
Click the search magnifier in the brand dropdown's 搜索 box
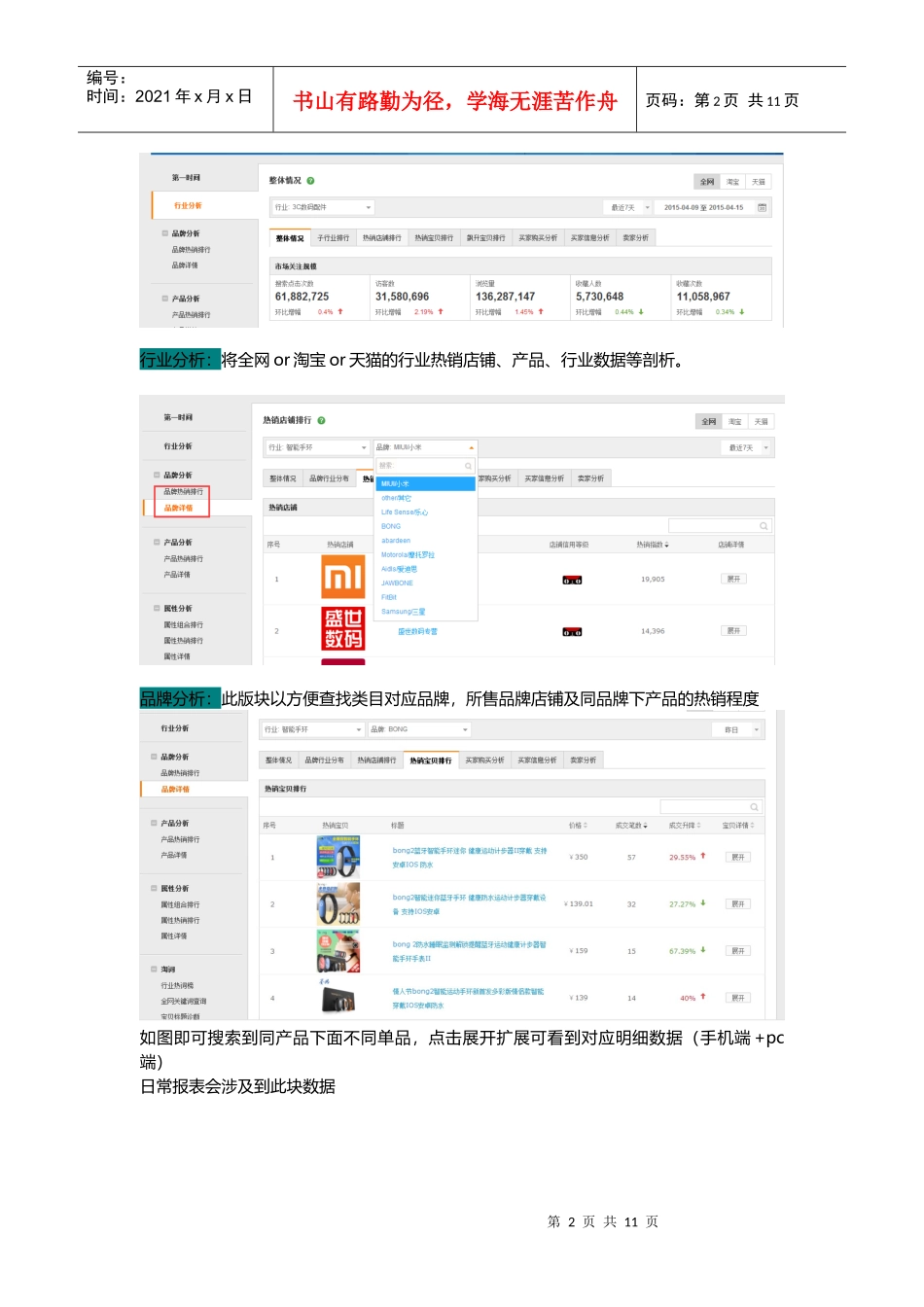pyautogui.click(x=469, y=466)
